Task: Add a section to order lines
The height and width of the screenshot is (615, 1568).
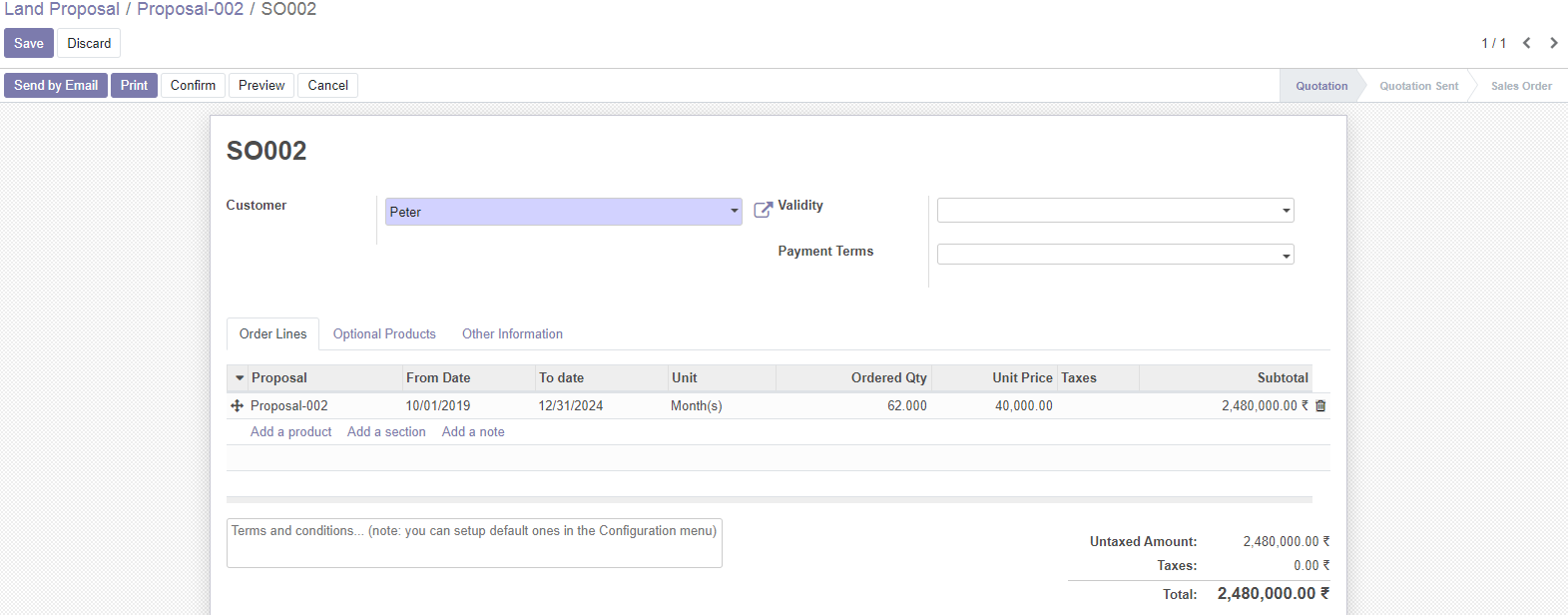Action: coord(386,431)
